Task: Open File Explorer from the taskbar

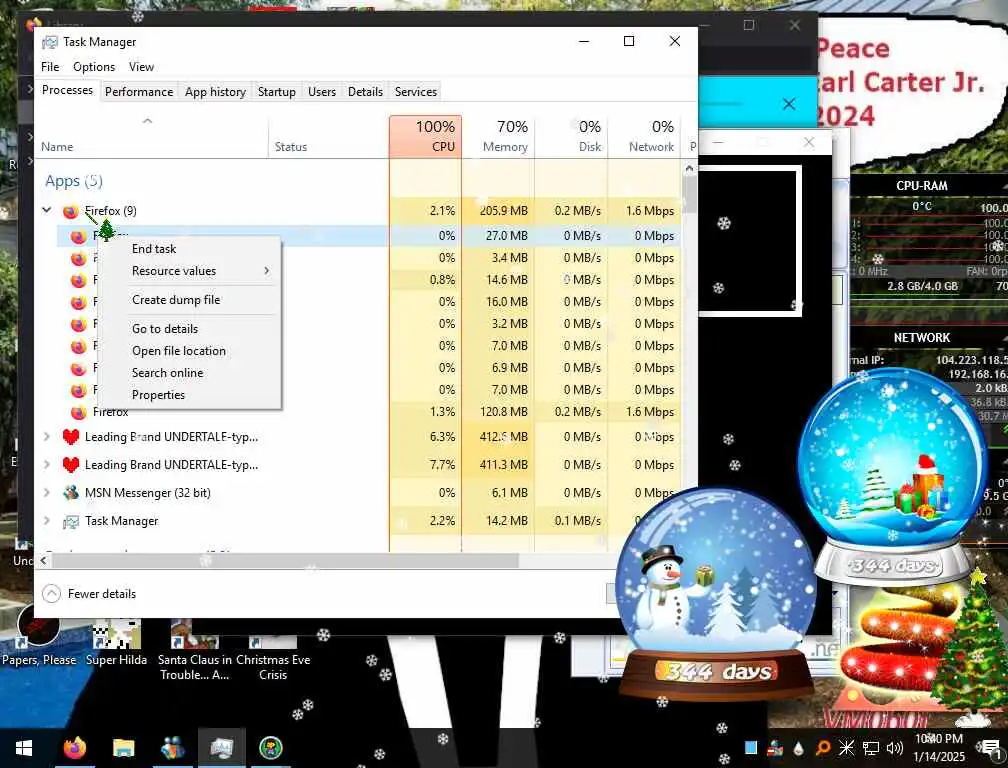Action: click(123, 748)
